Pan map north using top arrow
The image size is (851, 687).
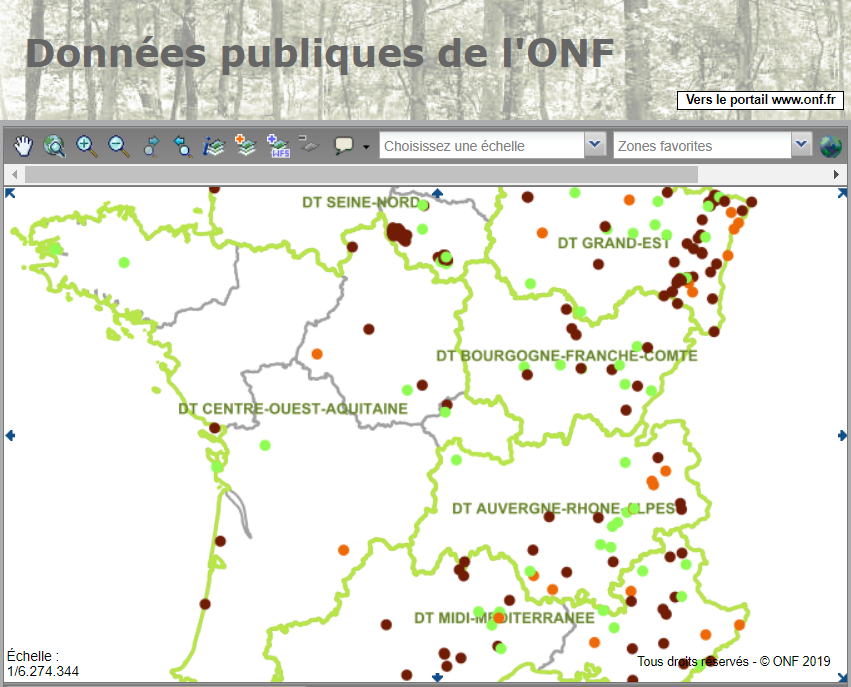[437, 193]
